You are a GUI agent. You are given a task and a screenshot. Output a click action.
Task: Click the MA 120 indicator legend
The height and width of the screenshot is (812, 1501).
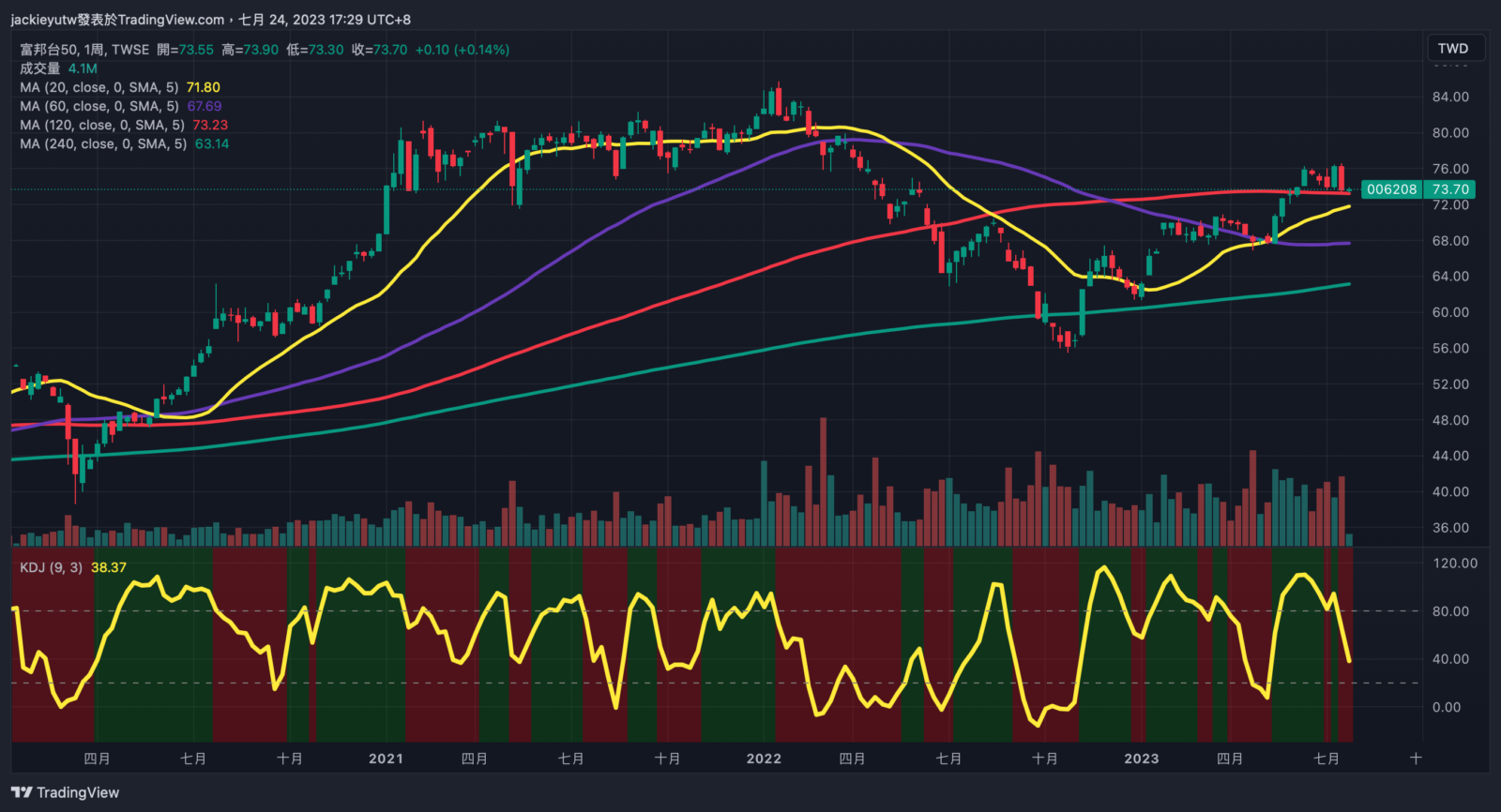point(101,125)
